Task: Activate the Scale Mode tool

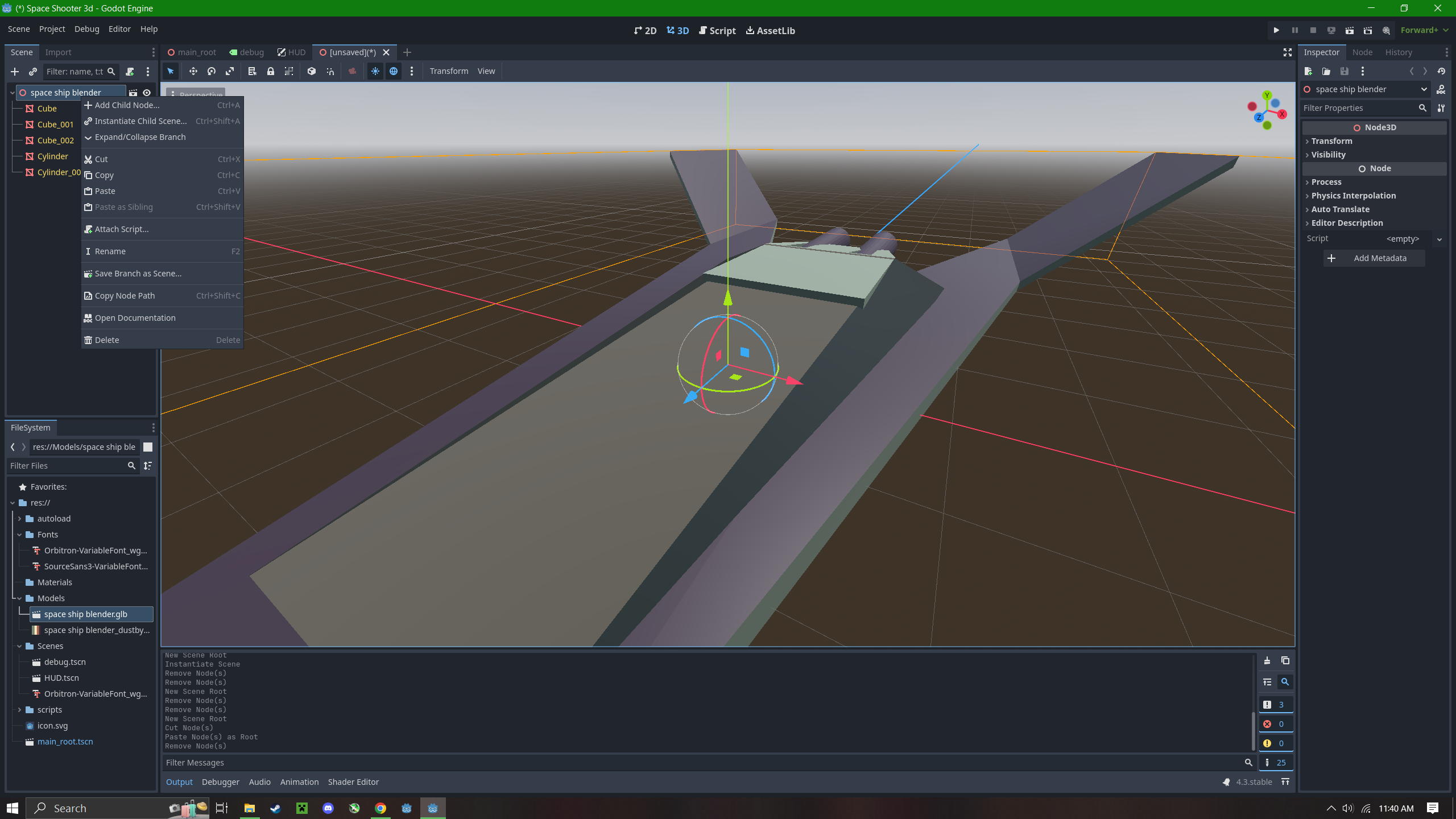Action: [x=230, y=71]
